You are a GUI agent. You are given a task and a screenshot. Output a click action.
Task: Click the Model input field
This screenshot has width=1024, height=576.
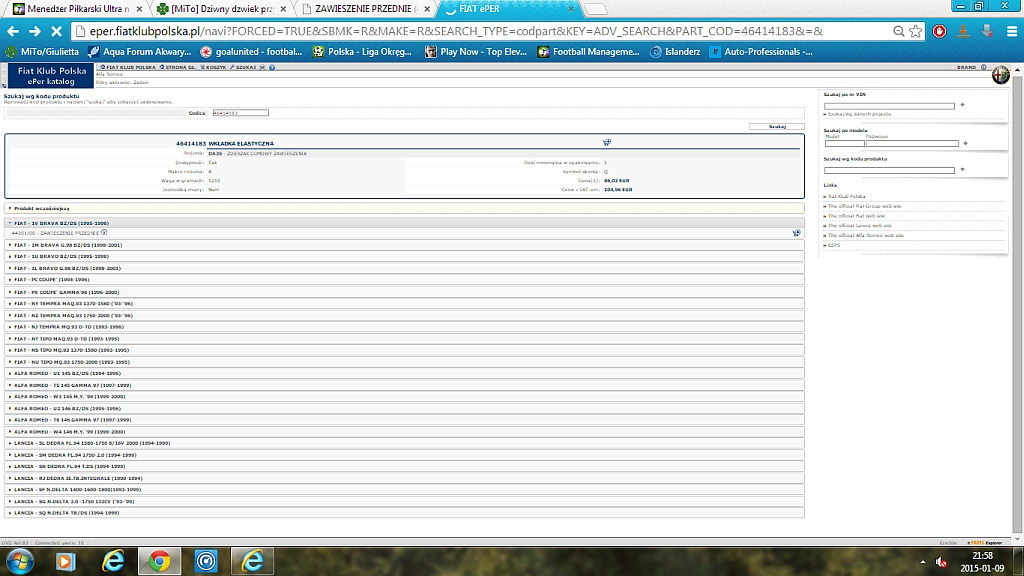pos(844,143)
